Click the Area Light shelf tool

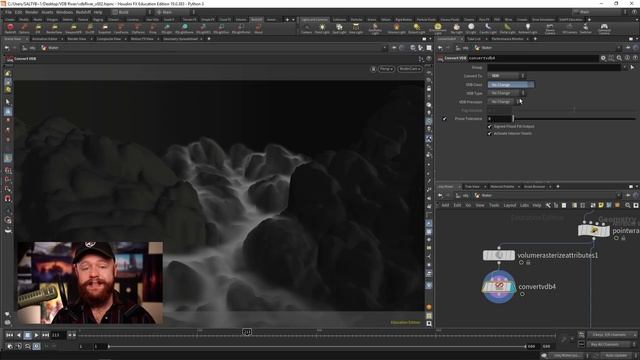tap(356, 29)
